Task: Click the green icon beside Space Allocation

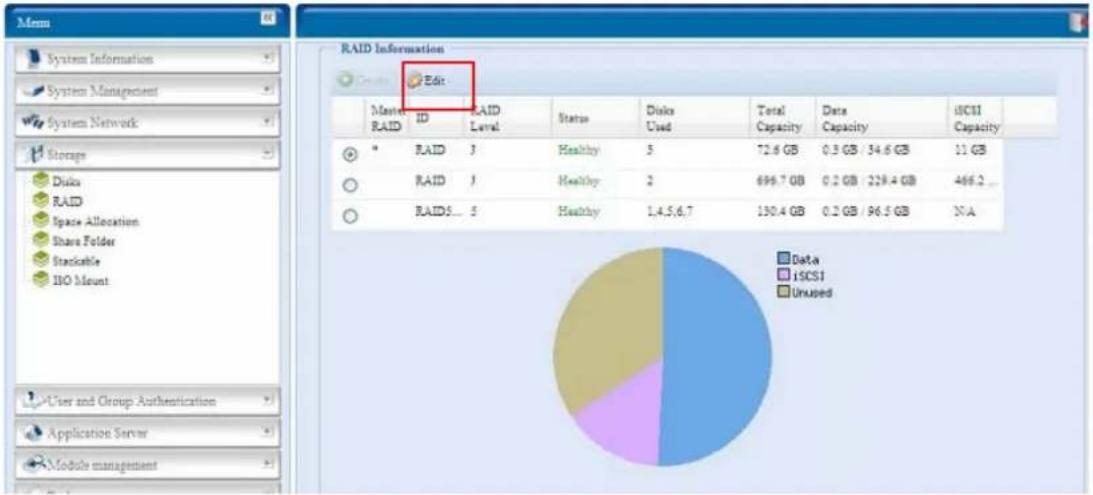Action: [x=39, y=221]
